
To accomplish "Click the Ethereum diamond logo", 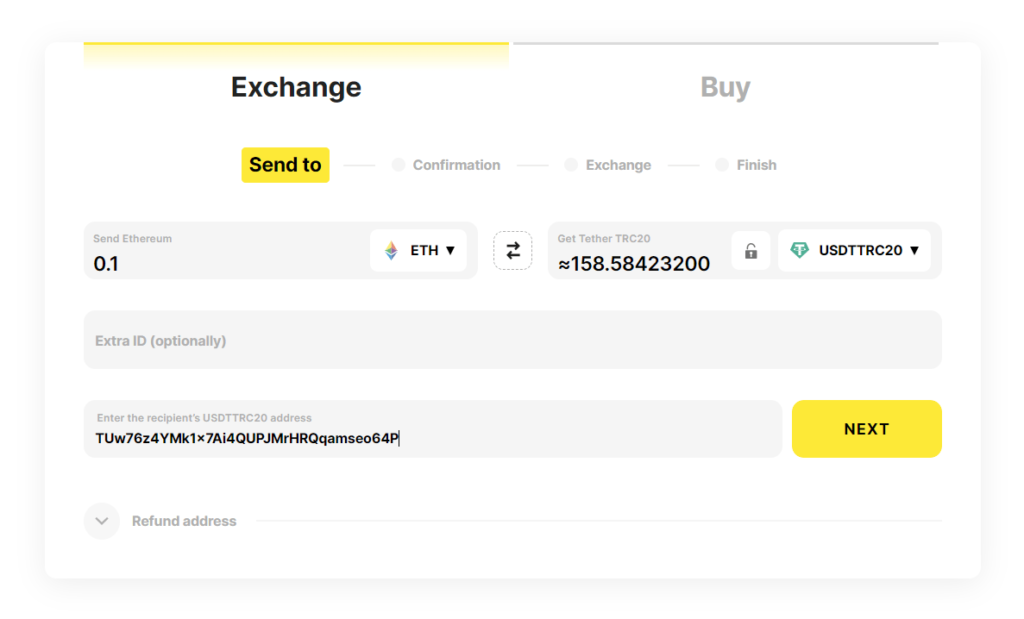I will (391, 251).
